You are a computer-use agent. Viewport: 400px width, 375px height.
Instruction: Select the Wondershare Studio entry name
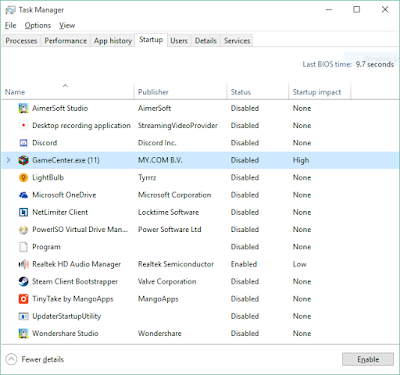click(x=65, y=333)
